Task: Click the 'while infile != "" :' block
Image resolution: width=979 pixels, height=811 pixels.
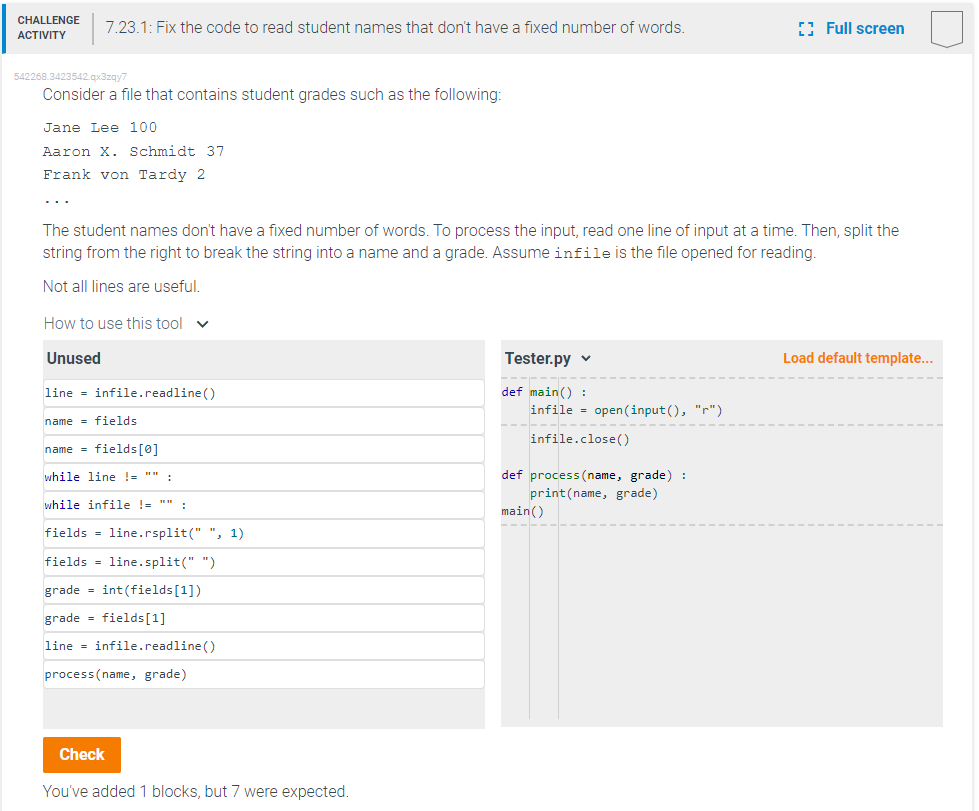Action: 262,505
